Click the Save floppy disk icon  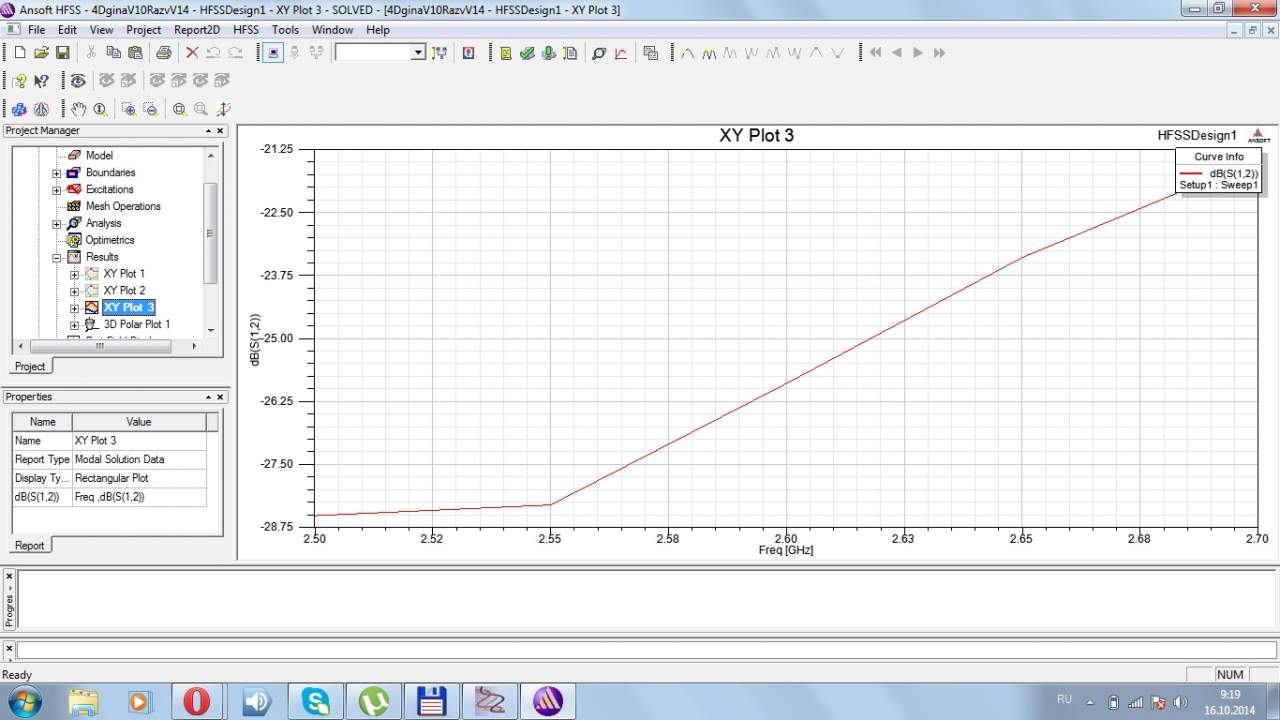(x=62, y=53)
